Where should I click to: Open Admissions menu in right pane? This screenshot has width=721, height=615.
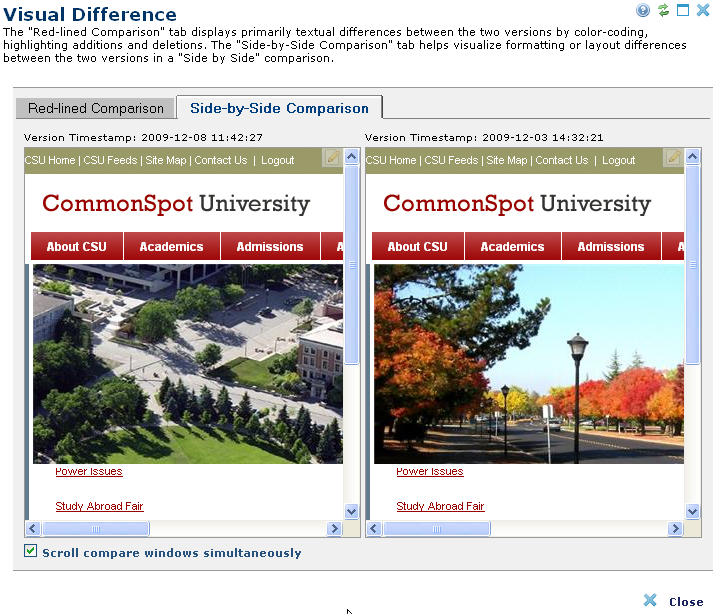point(611,247)
